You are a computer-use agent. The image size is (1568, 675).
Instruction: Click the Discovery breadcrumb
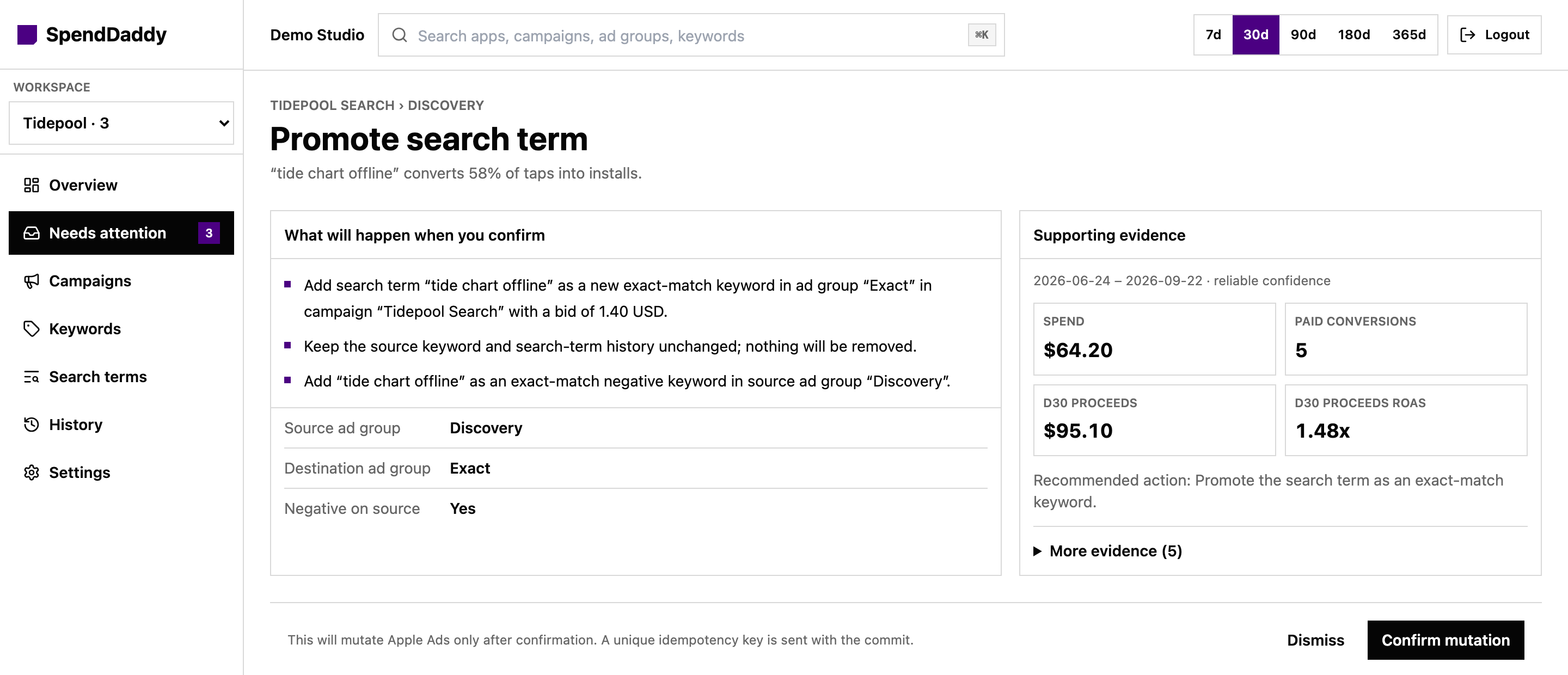[445, 105]
